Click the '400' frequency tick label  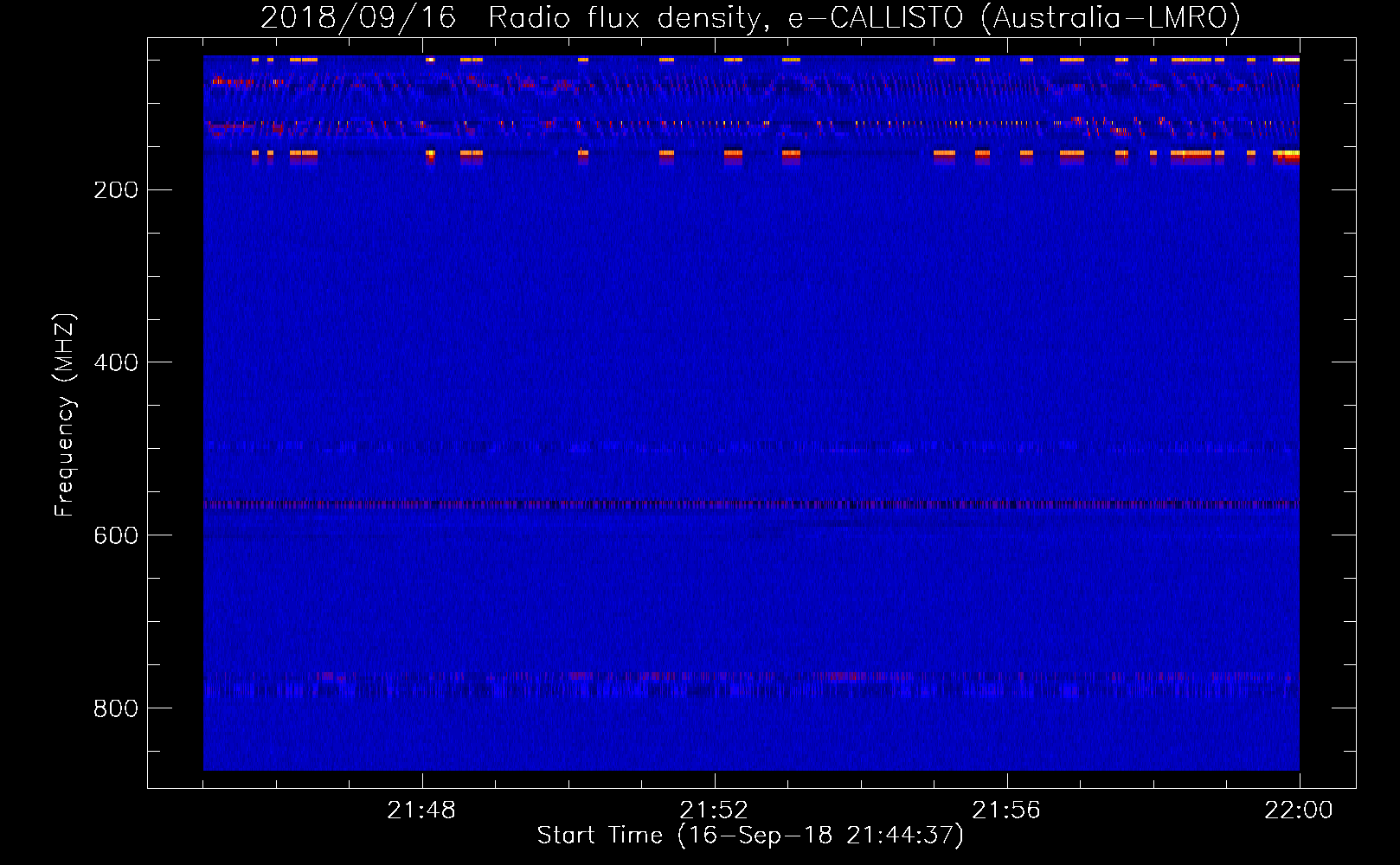[116, 362]
